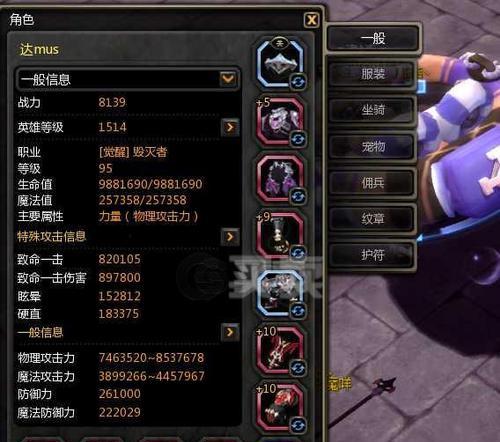Expand the 特殊攻击信息 section arrow
Image resolution: width=500 pixels, height=442 pixels.
(230, 237)
